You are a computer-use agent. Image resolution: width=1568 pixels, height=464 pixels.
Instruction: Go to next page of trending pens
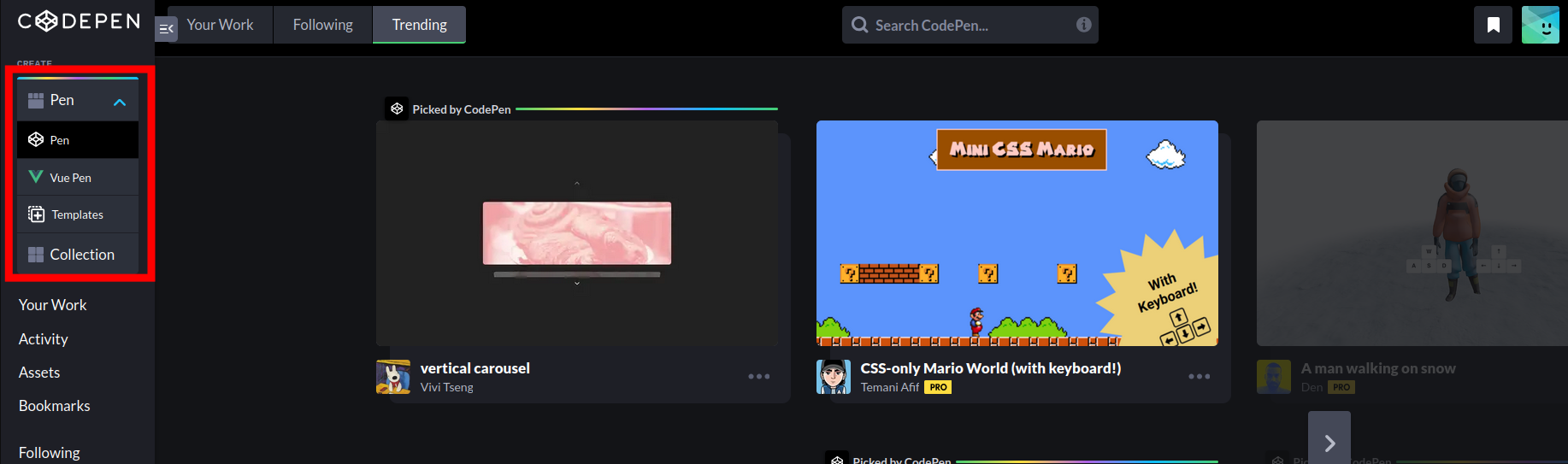point(1329,443)
